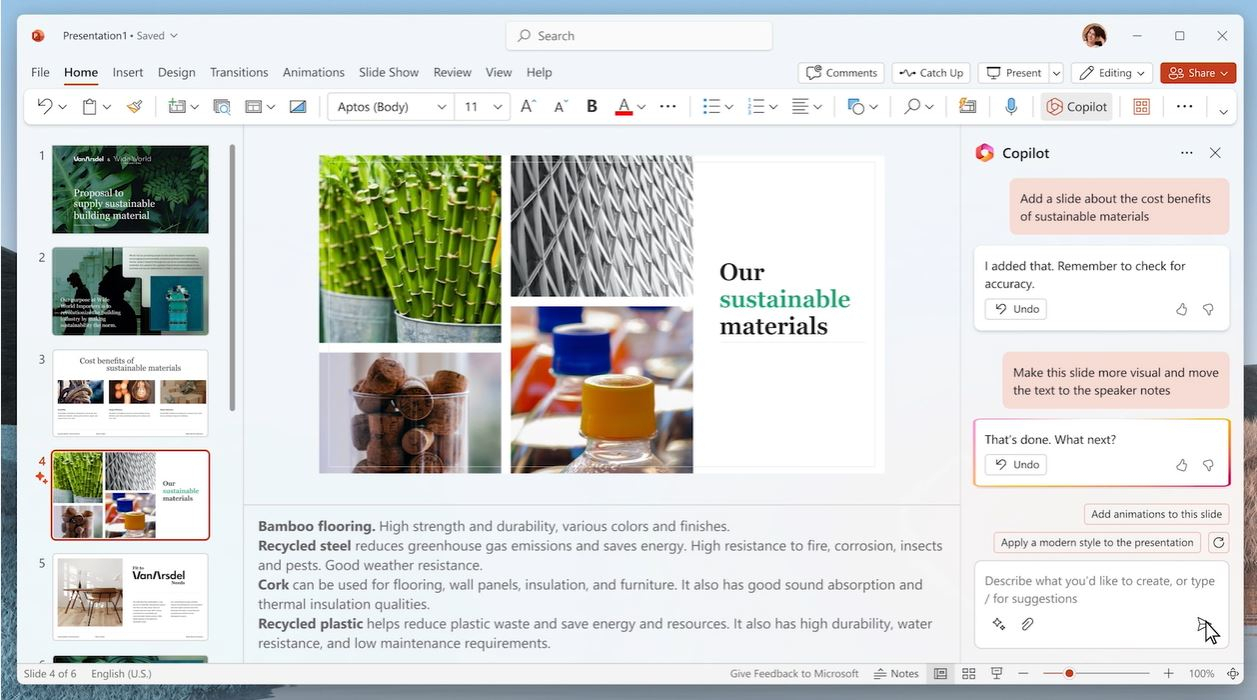The width and height of the screenshot is (1257, 700).
Task: Switch to Reading view in status bar
Action: coord(996,674)
